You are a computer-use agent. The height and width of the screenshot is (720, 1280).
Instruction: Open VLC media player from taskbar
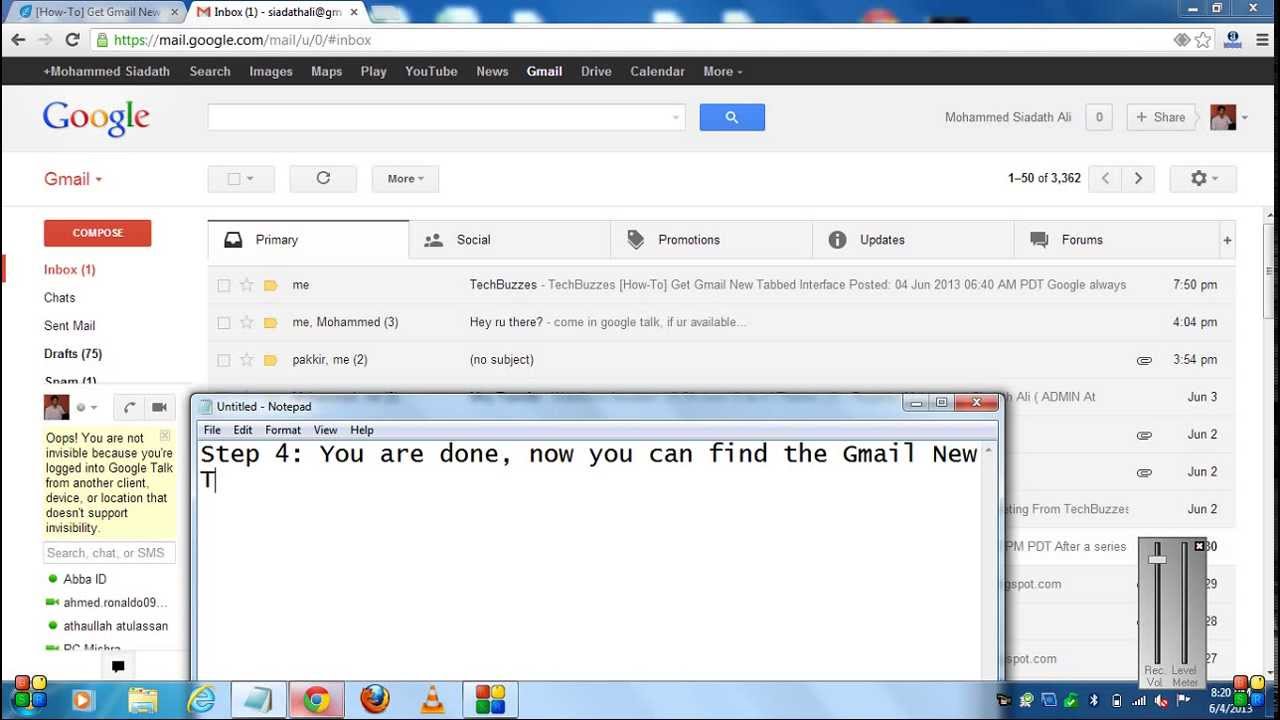(x=432, y=698)
